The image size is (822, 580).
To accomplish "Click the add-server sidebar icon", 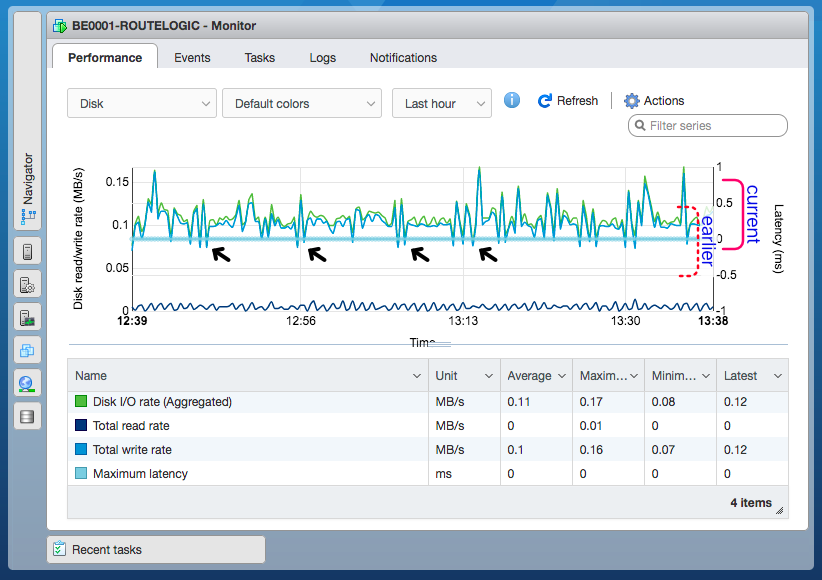I will point(27,317).
